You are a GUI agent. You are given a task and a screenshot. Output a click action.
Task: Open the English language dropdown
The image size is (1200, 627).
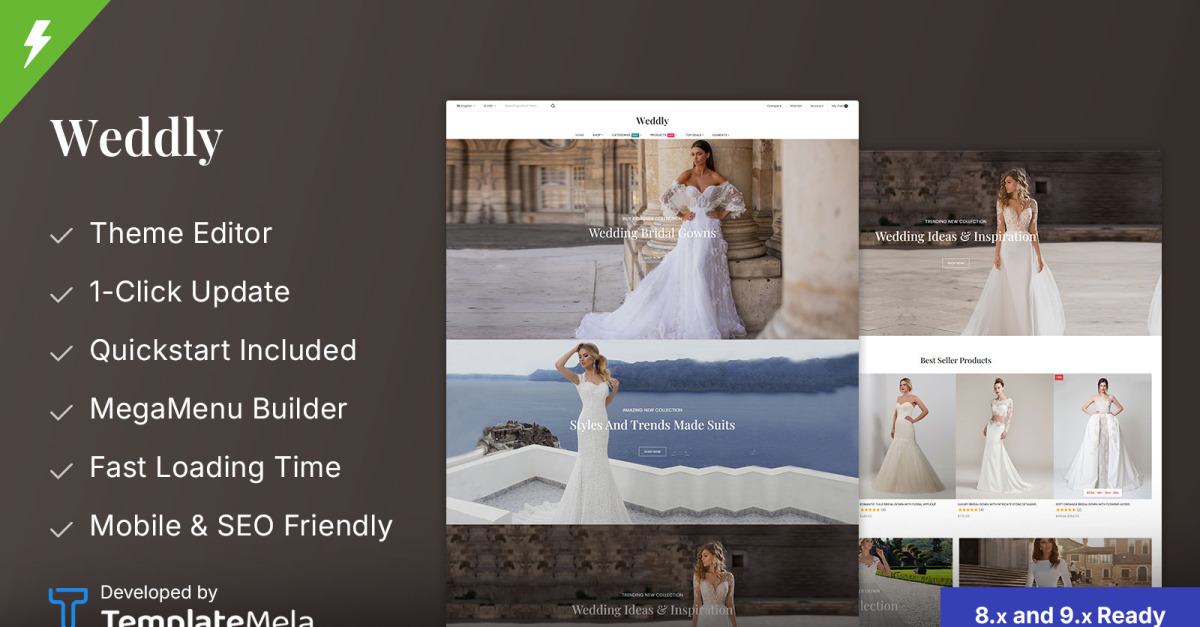[x=465, y=105]
